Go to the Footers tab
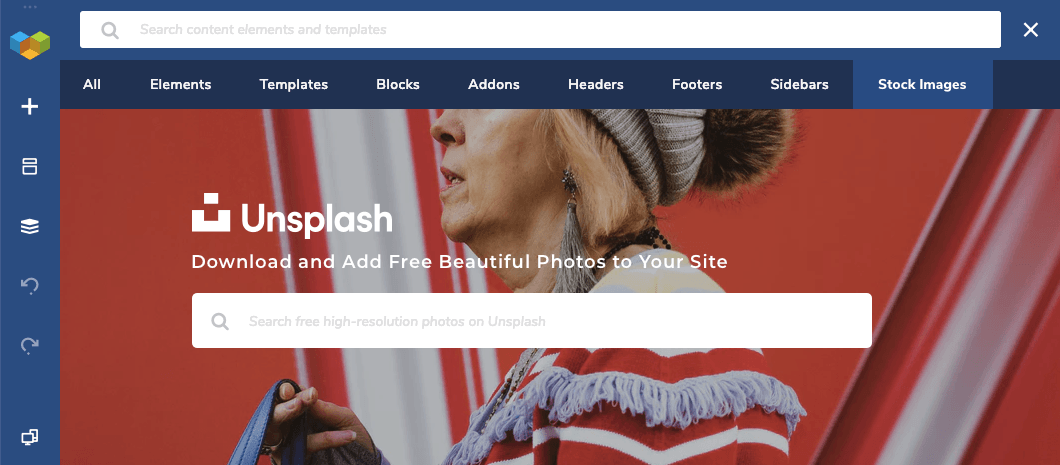 (697, 84)
